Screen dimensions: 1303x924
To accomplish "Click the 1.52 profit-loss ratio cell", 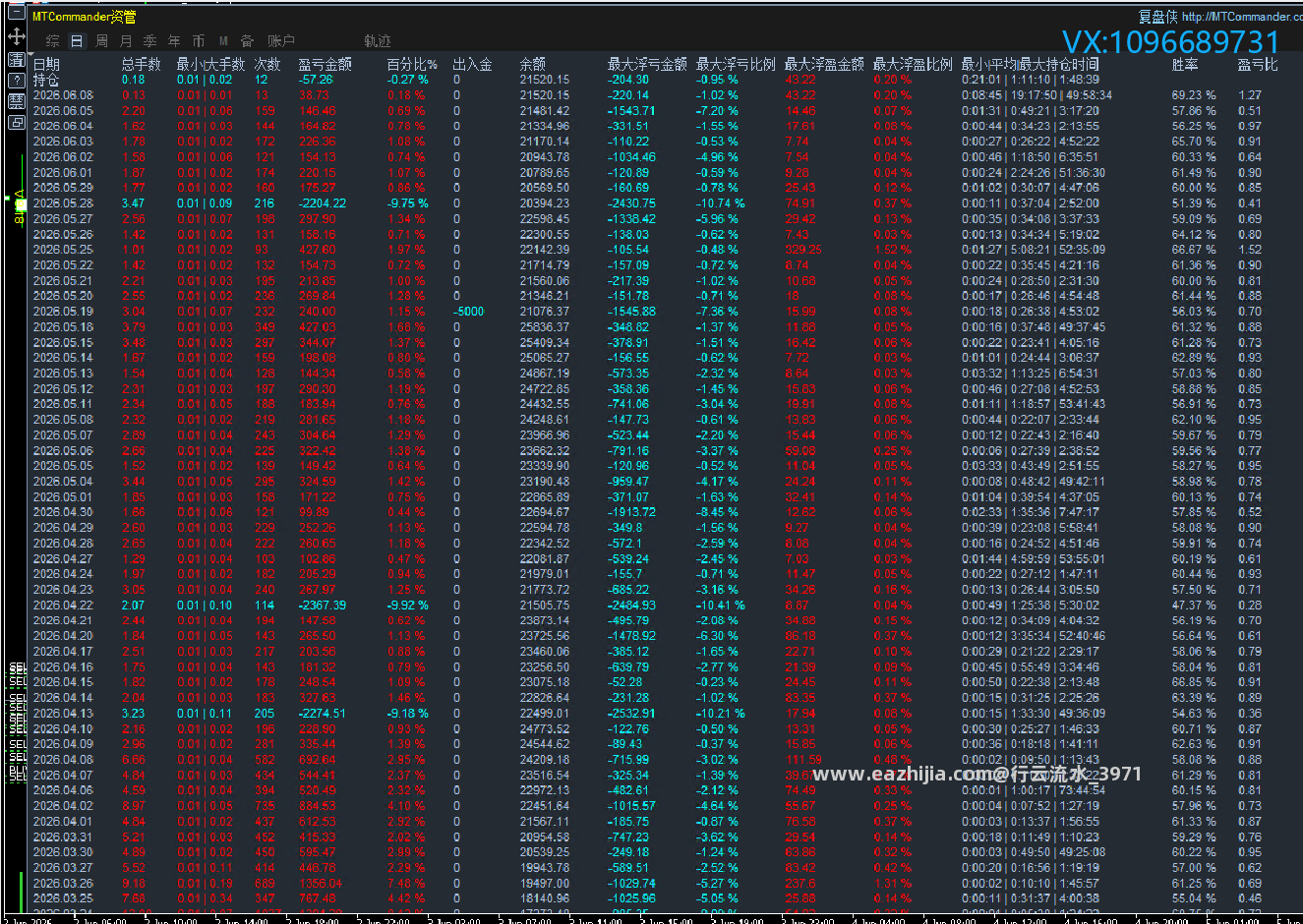I will click(x=1250, y=250).
